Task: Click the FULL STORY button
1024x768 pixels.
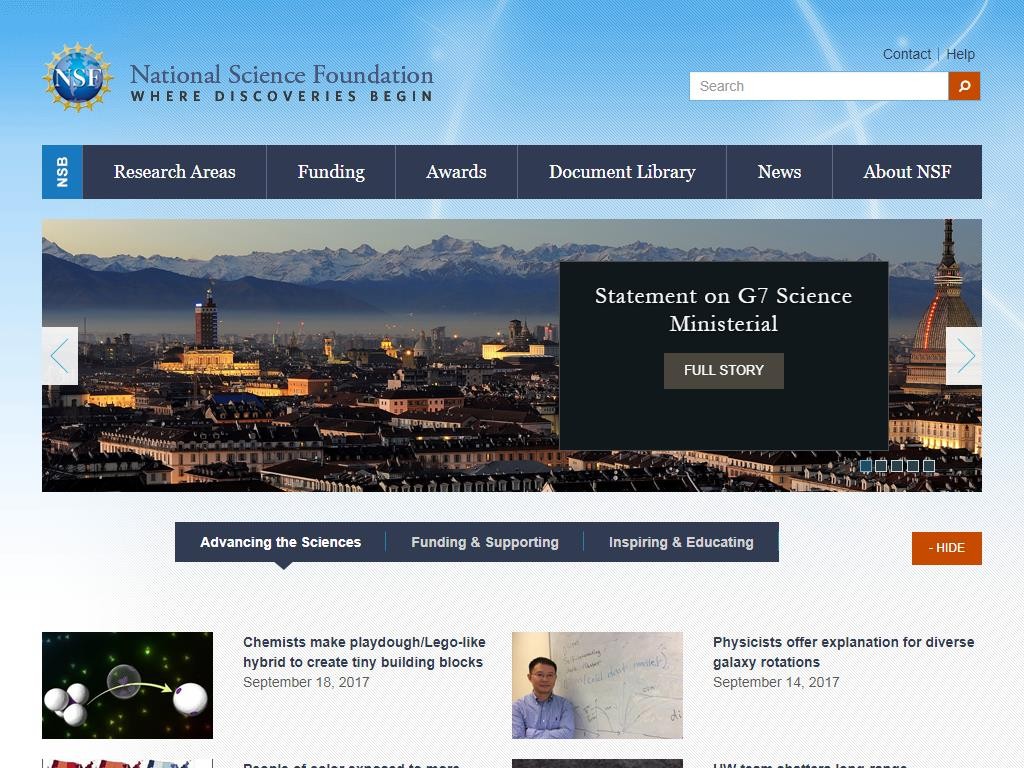Action: pyautogui.click(x=724, y=370)
